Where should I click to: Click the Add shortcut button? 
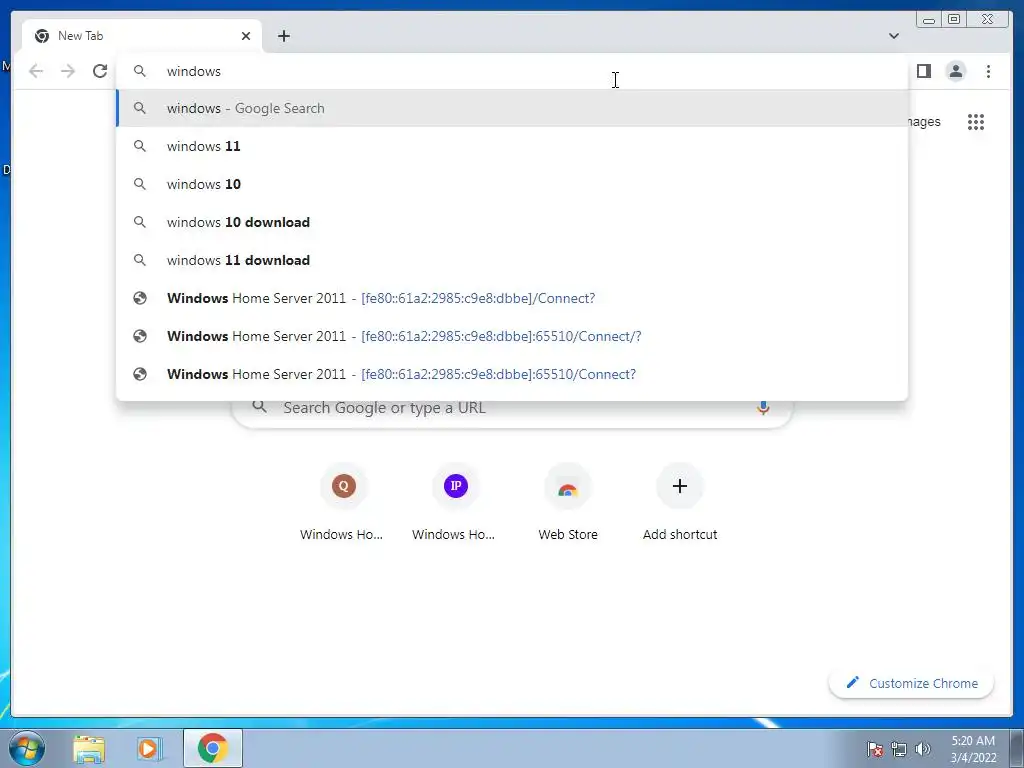(x=680, y=503)
